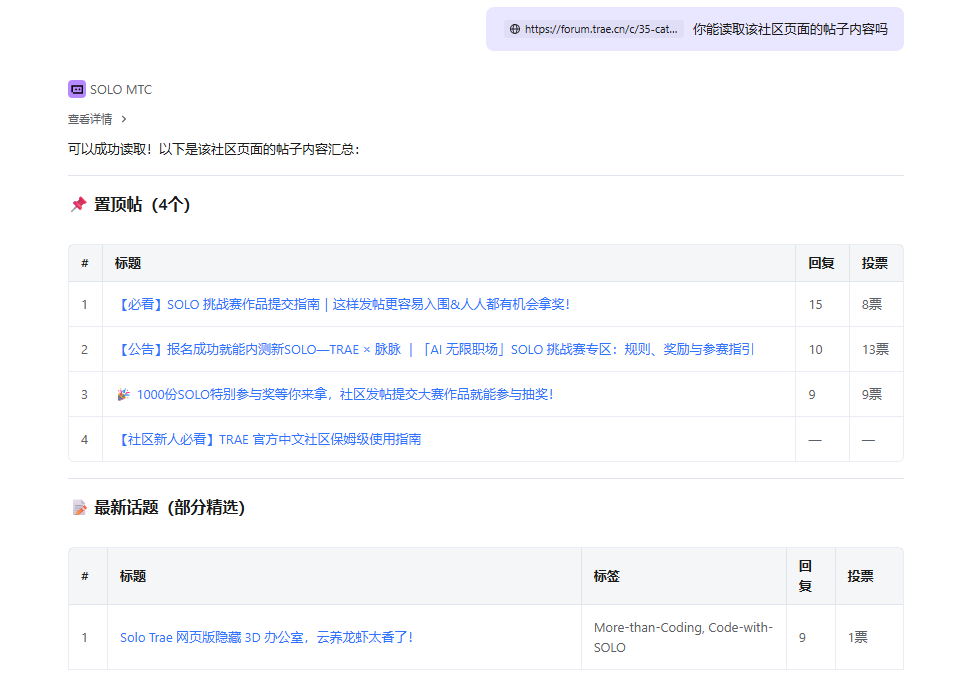Open the 【社区新人必看】TRAE 官方中文社区 guide

[x=268, y=439]
